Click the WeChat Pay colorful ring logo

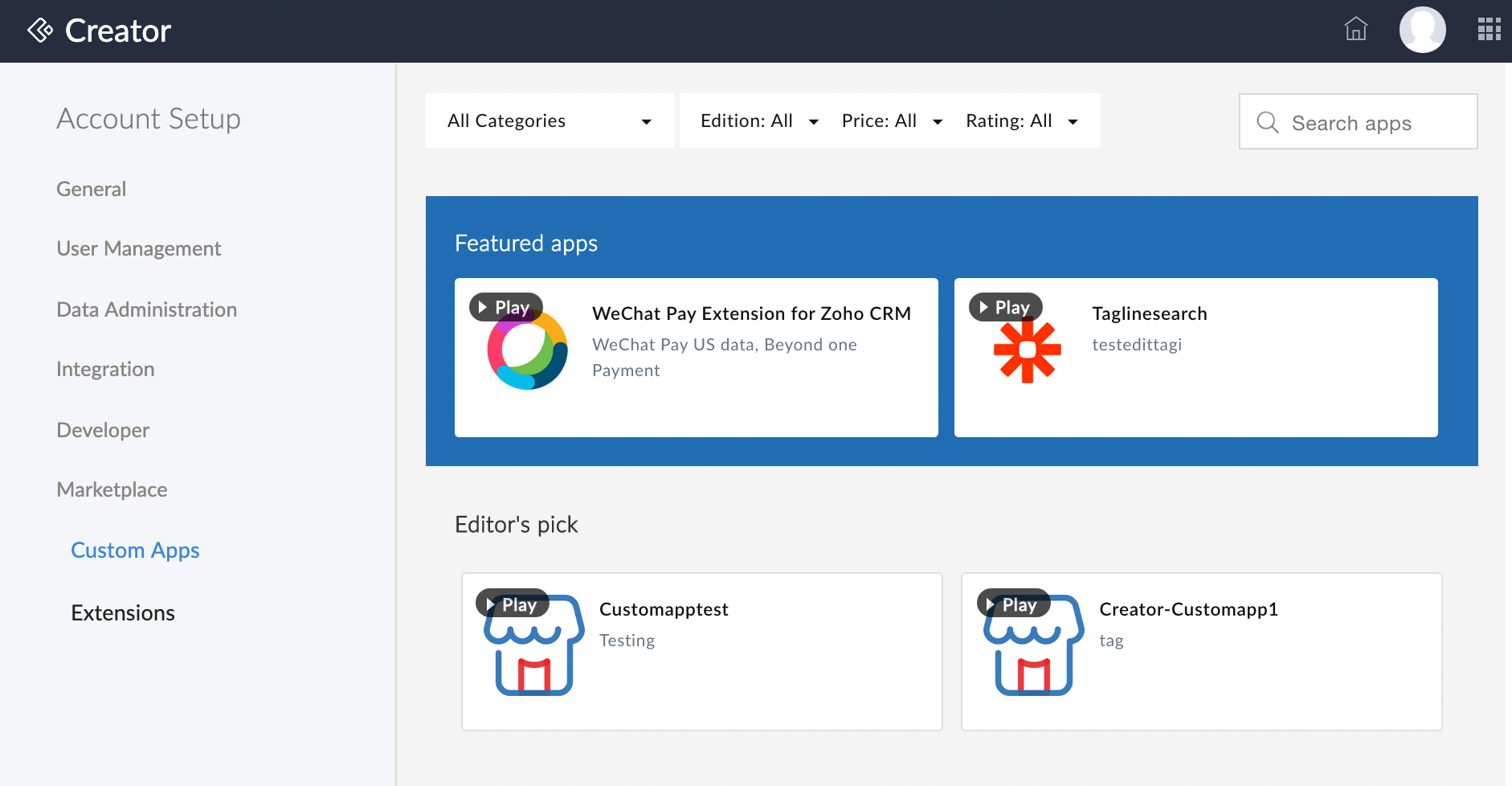point(528,350)
